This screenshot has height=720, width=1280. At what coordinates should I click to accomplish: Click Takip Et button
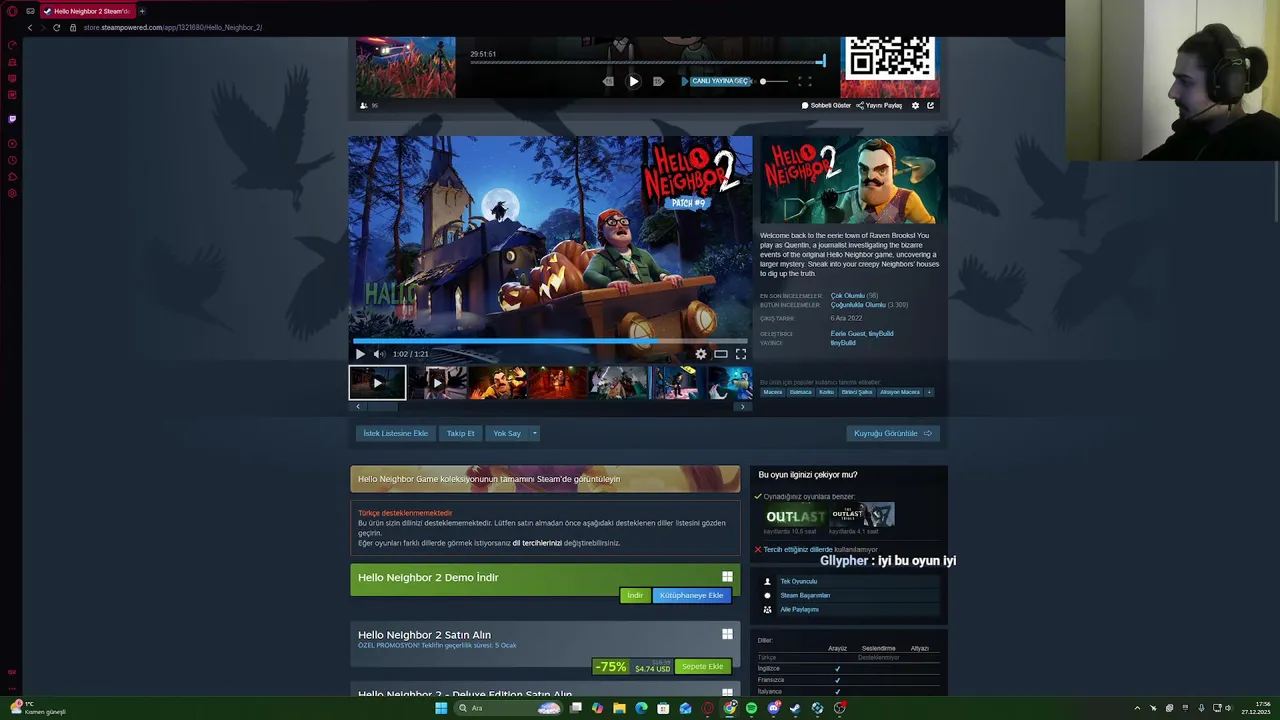coord(461,433)
